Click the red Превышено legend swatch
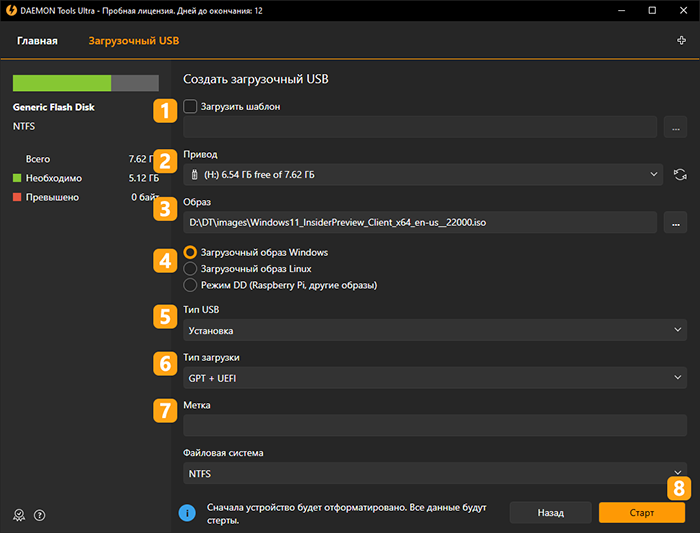 pos(17,197)
